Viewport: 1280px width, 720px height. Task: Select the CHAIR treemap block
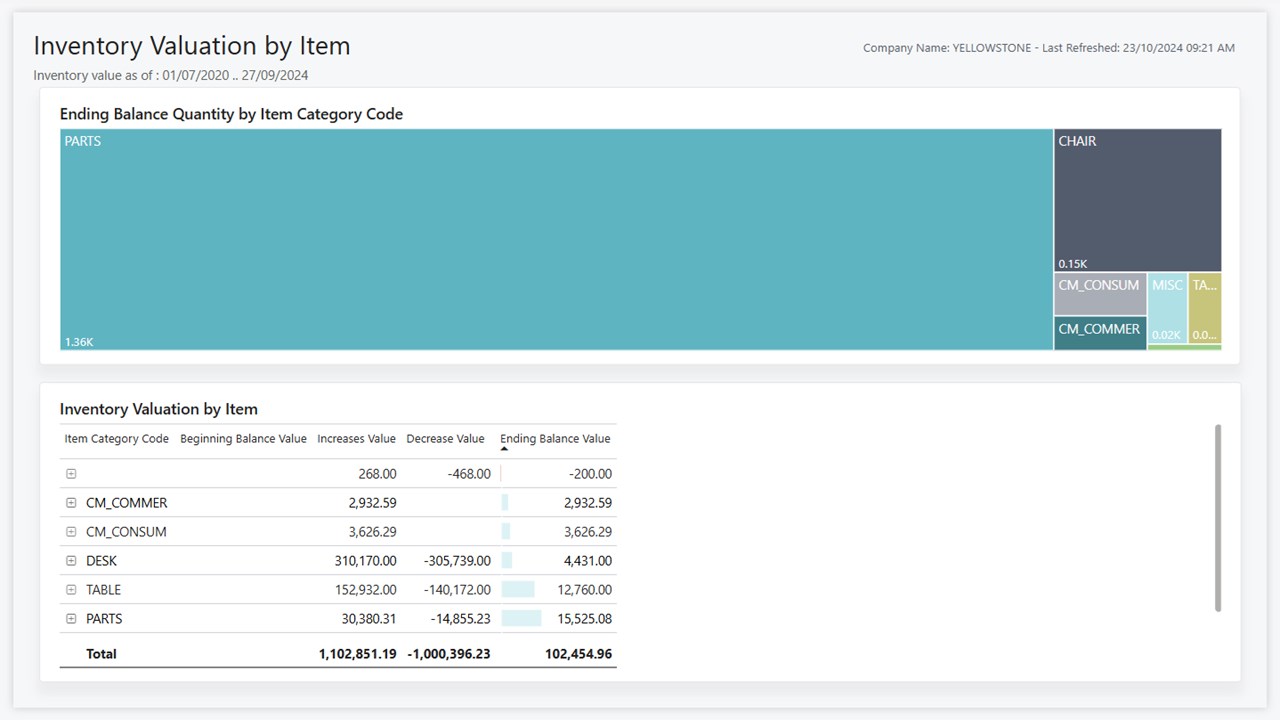click(1138, 200)
